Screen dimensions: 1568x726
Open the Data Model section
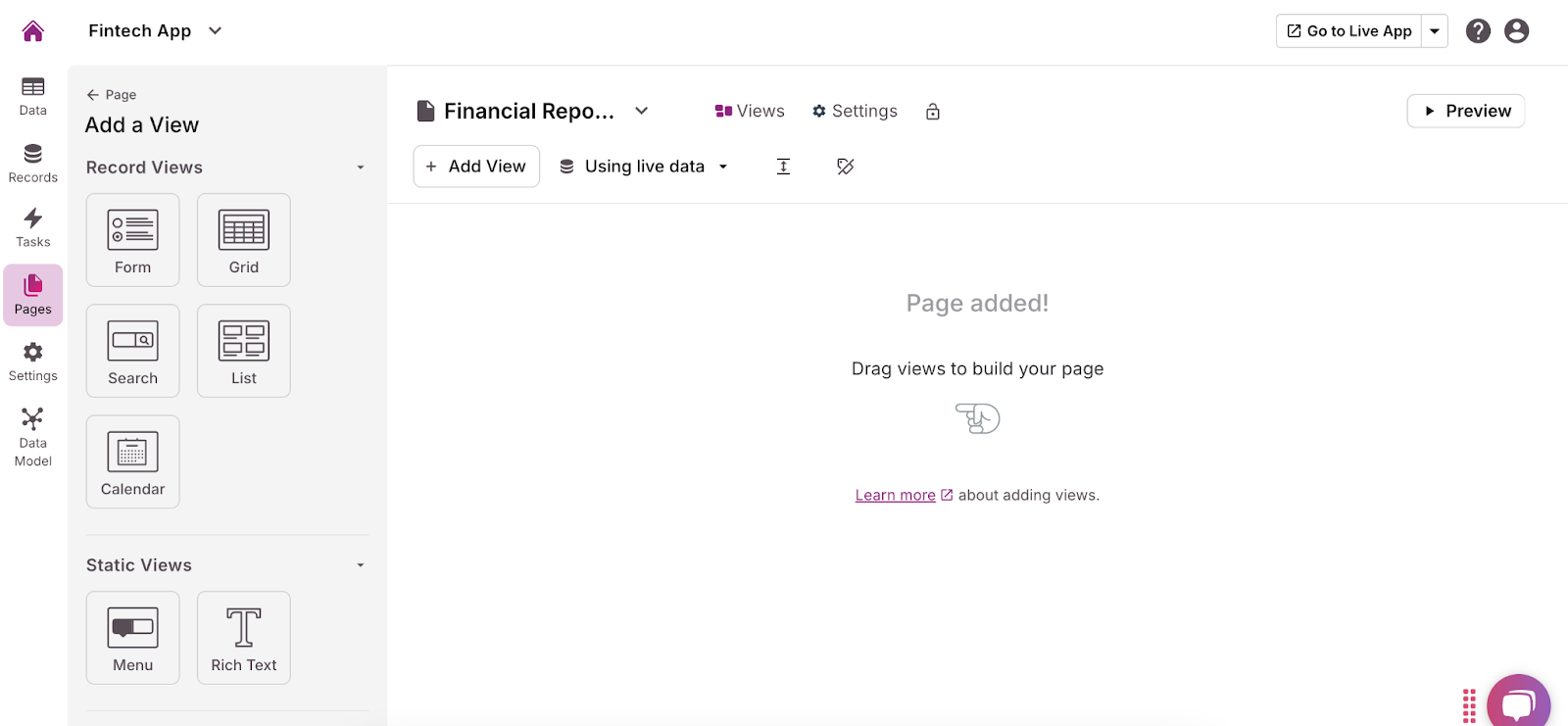point(32,437)
